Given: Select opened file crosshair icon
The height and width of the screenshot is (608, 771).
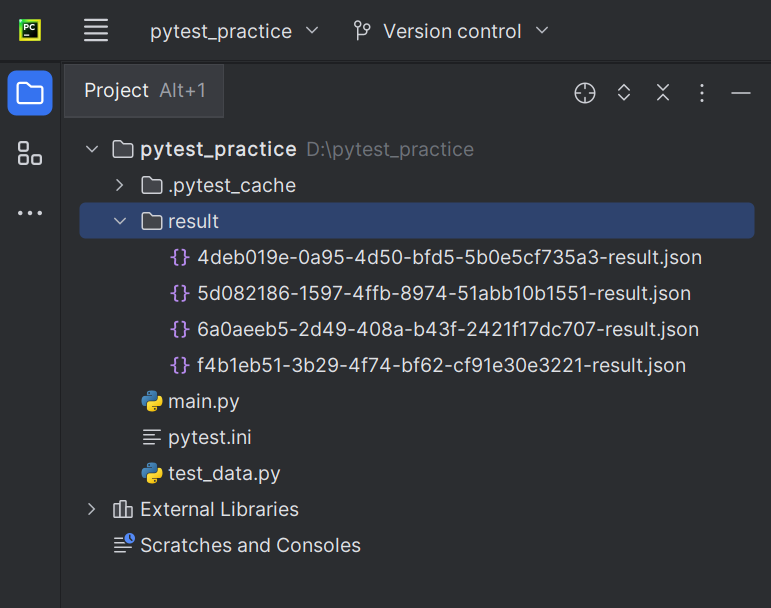Looking at the screenshot, I should (585, 93).
